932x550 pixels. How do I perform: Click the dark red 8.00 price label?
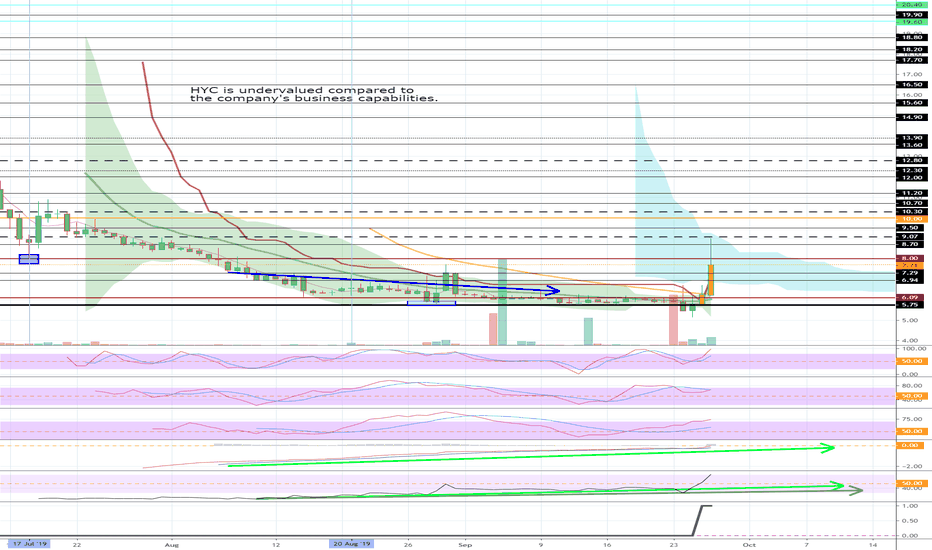(x=912, y=259)
